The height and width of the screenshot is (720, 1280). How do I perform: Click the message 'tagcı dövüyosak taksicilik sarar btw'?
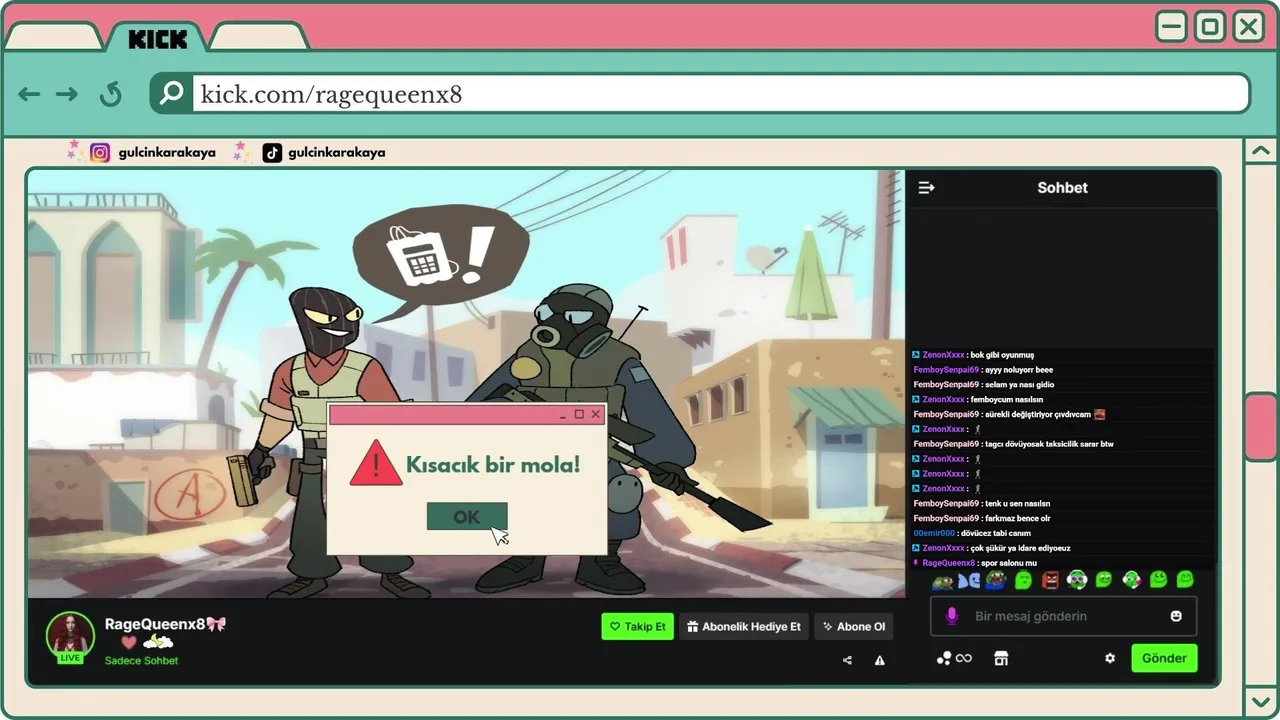click(1049, 444)
